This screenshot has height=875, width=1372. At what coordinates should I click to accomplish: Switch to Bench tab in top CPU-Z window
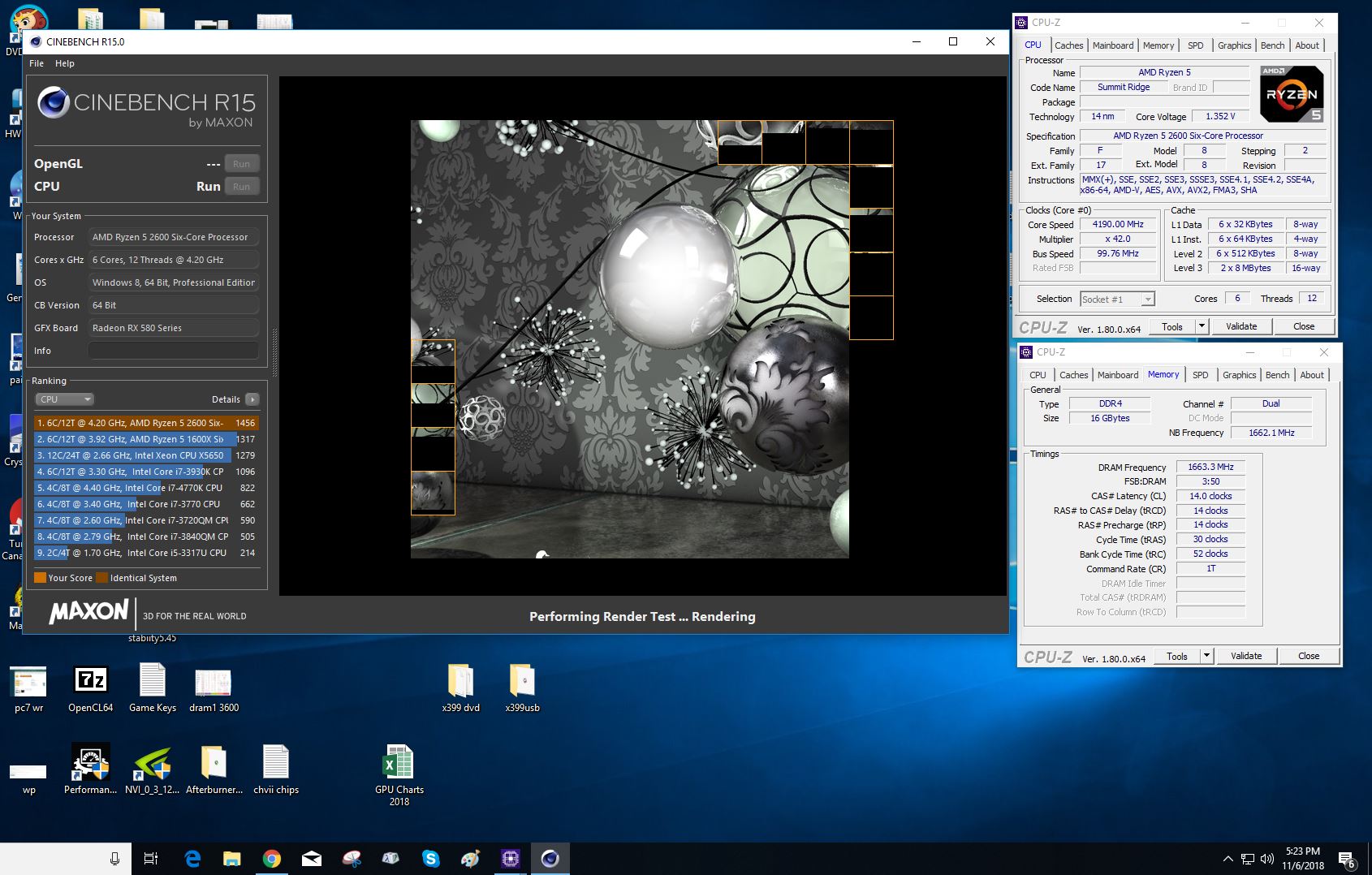[x=1272, y=45]
